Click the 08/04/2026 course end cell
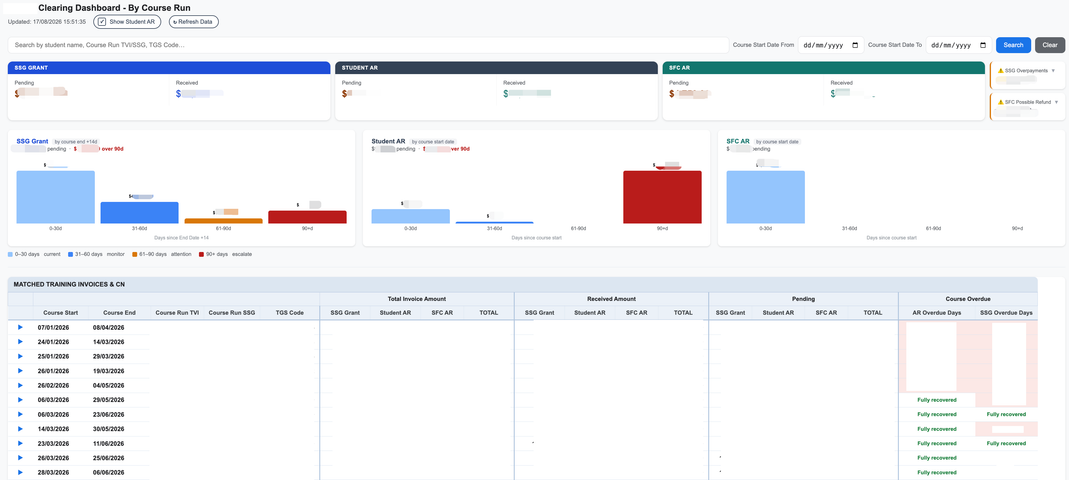Image resolution: width=1069 pixels, height=480 pixels. pos(109,327)
